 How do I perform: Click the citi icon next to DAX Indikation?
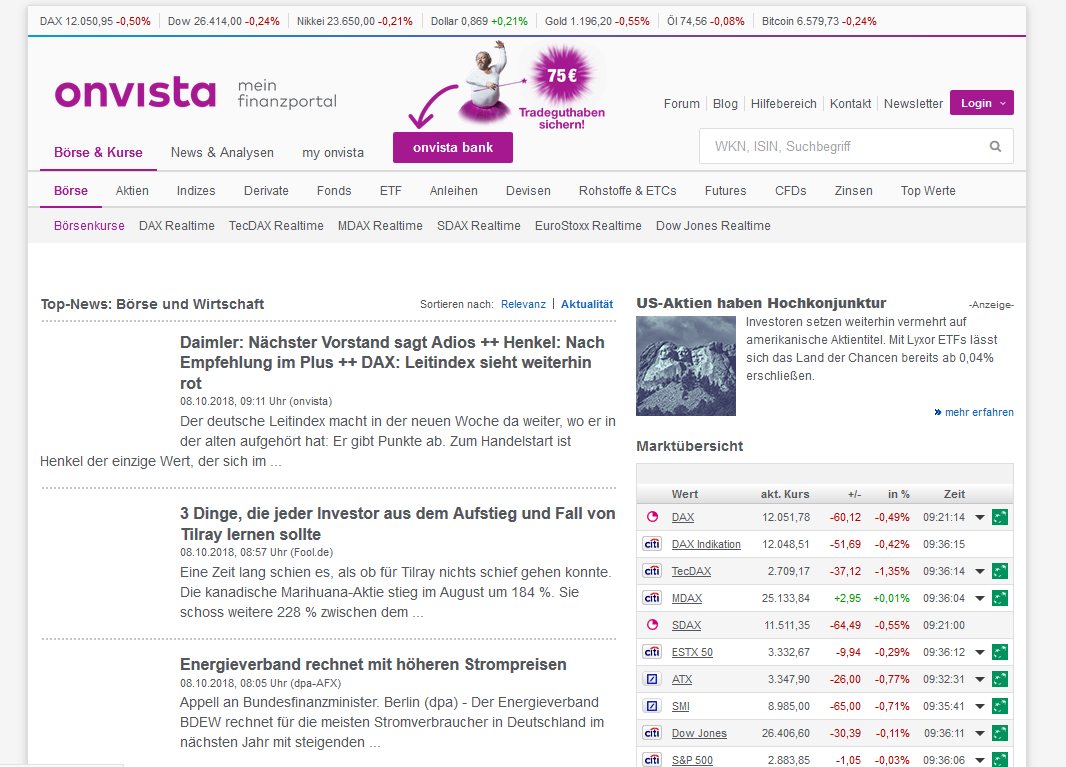point(652,544)
